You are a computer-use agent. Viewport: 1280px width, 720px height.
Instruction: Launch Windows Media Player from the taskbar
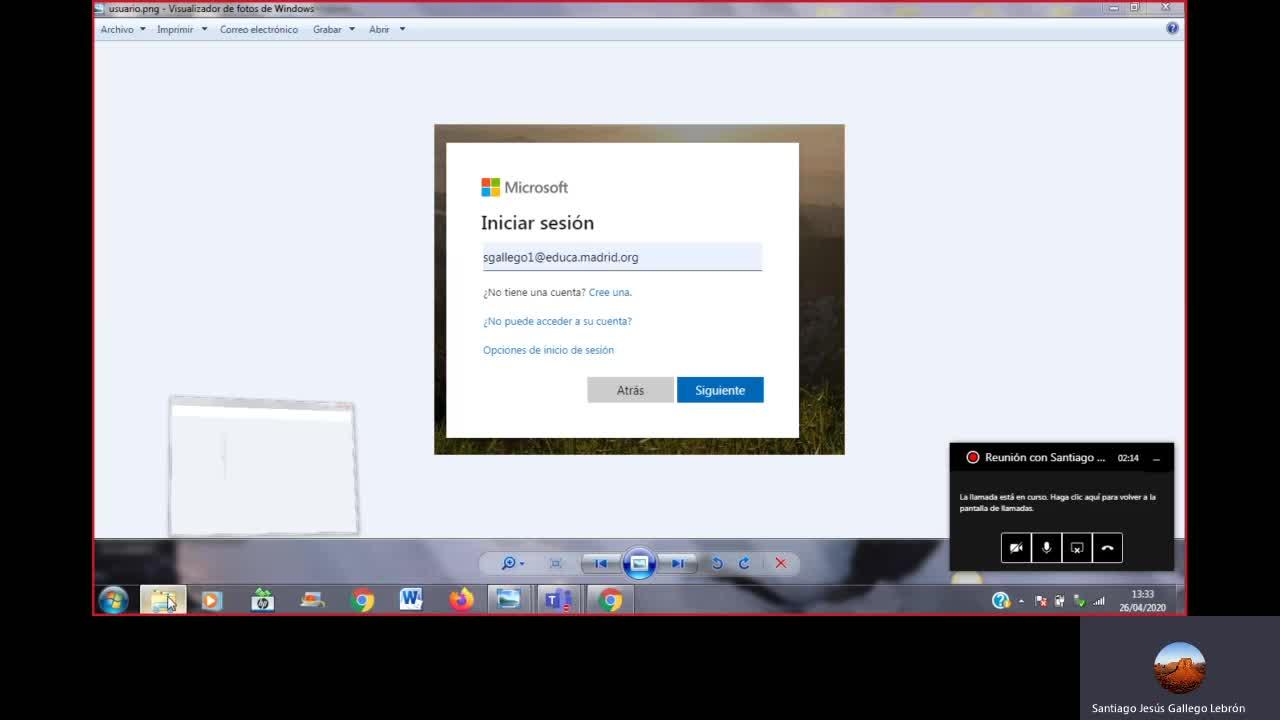(x=211, y=600)
